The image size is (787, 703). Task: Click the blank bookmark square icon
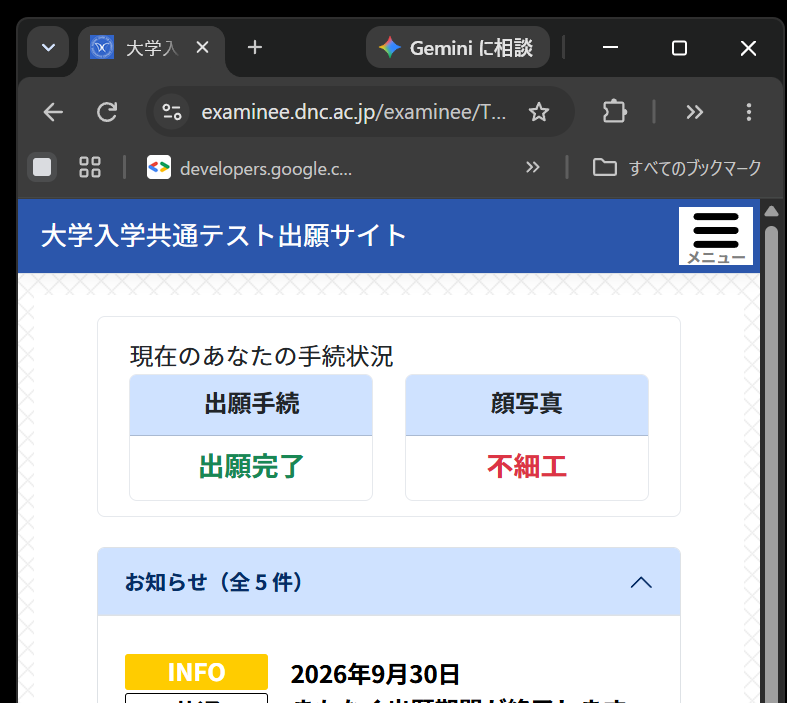click(x=42, y=167)
